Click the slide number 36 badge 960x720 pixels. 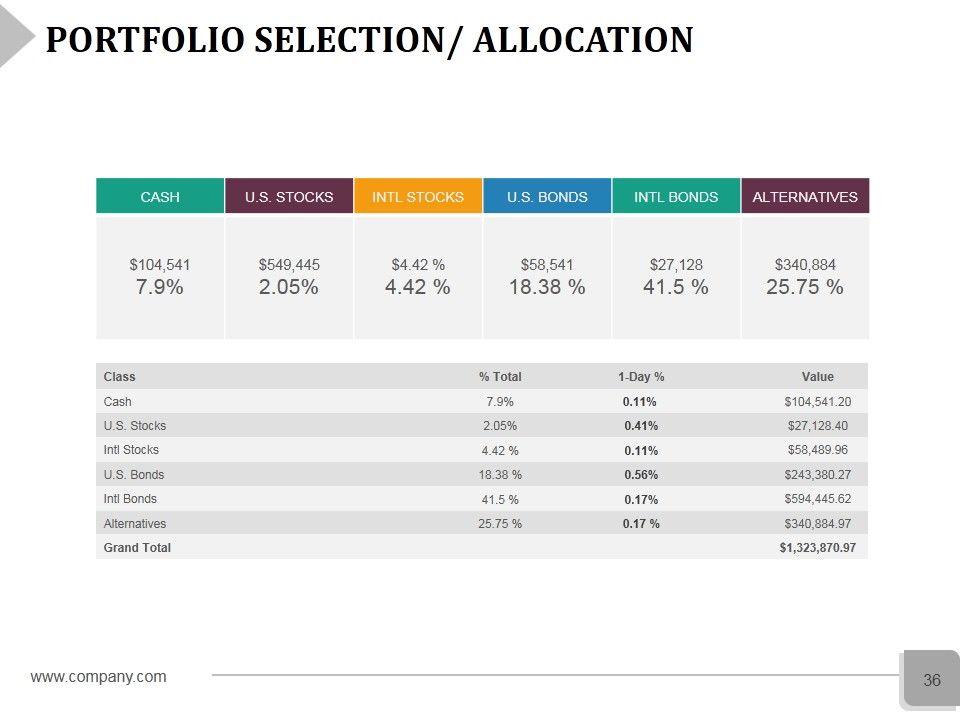click(x=931, y=680)
